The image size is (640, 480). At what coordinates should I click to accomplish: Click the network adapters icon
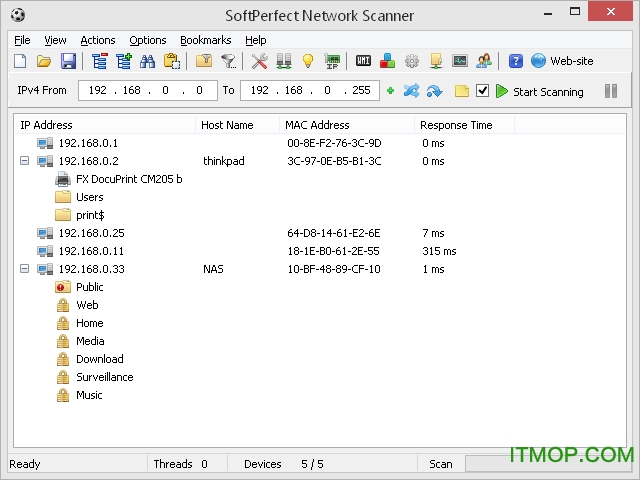[284, 61]
